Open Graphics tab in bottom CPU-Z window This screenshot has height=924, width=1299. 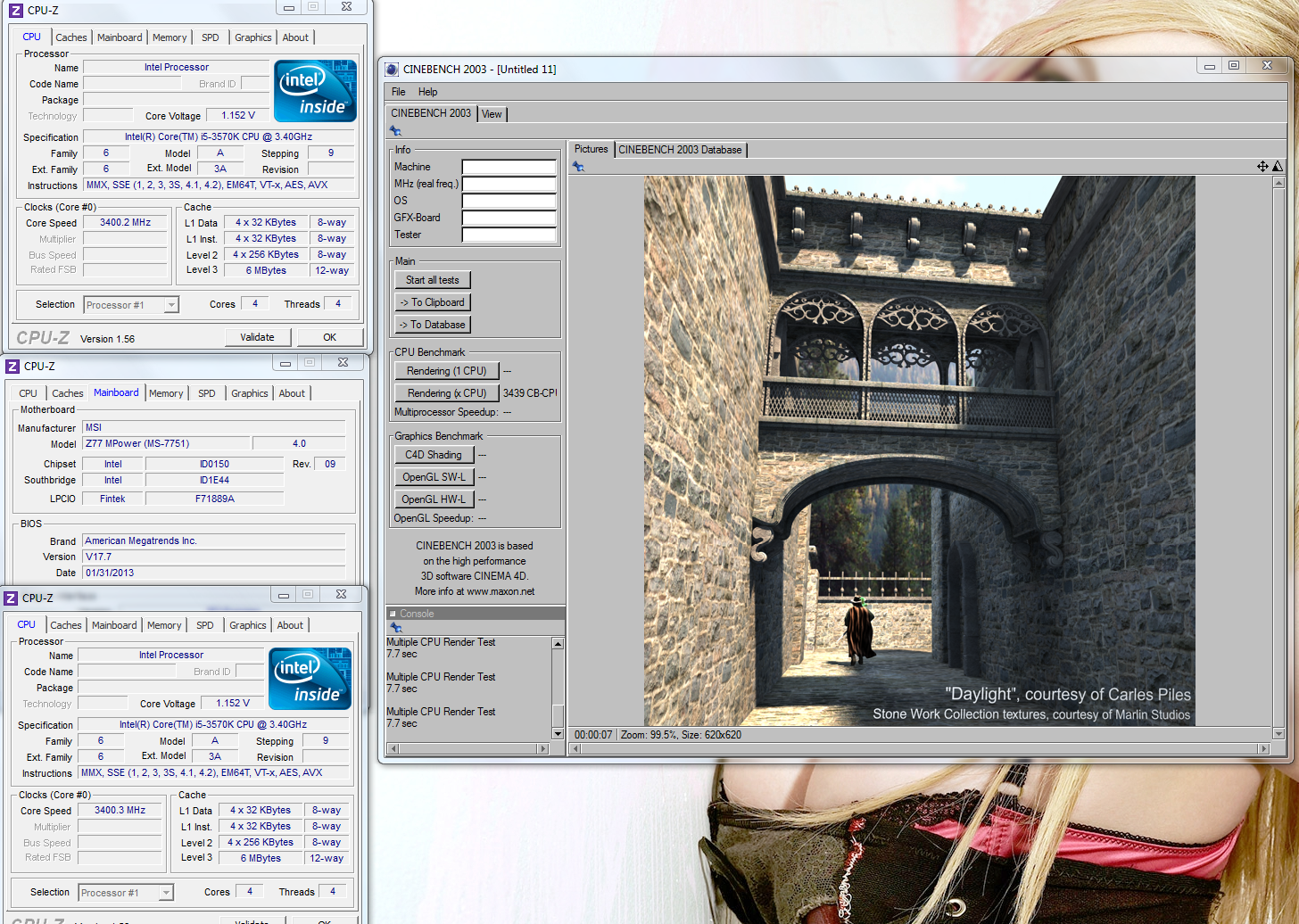tap(248, 625)
